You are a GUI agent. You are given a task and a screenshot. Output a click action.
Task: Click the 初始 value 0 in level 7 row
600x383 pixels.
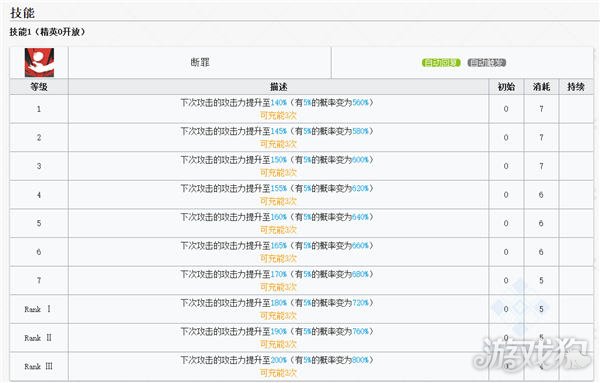[506, 280]
